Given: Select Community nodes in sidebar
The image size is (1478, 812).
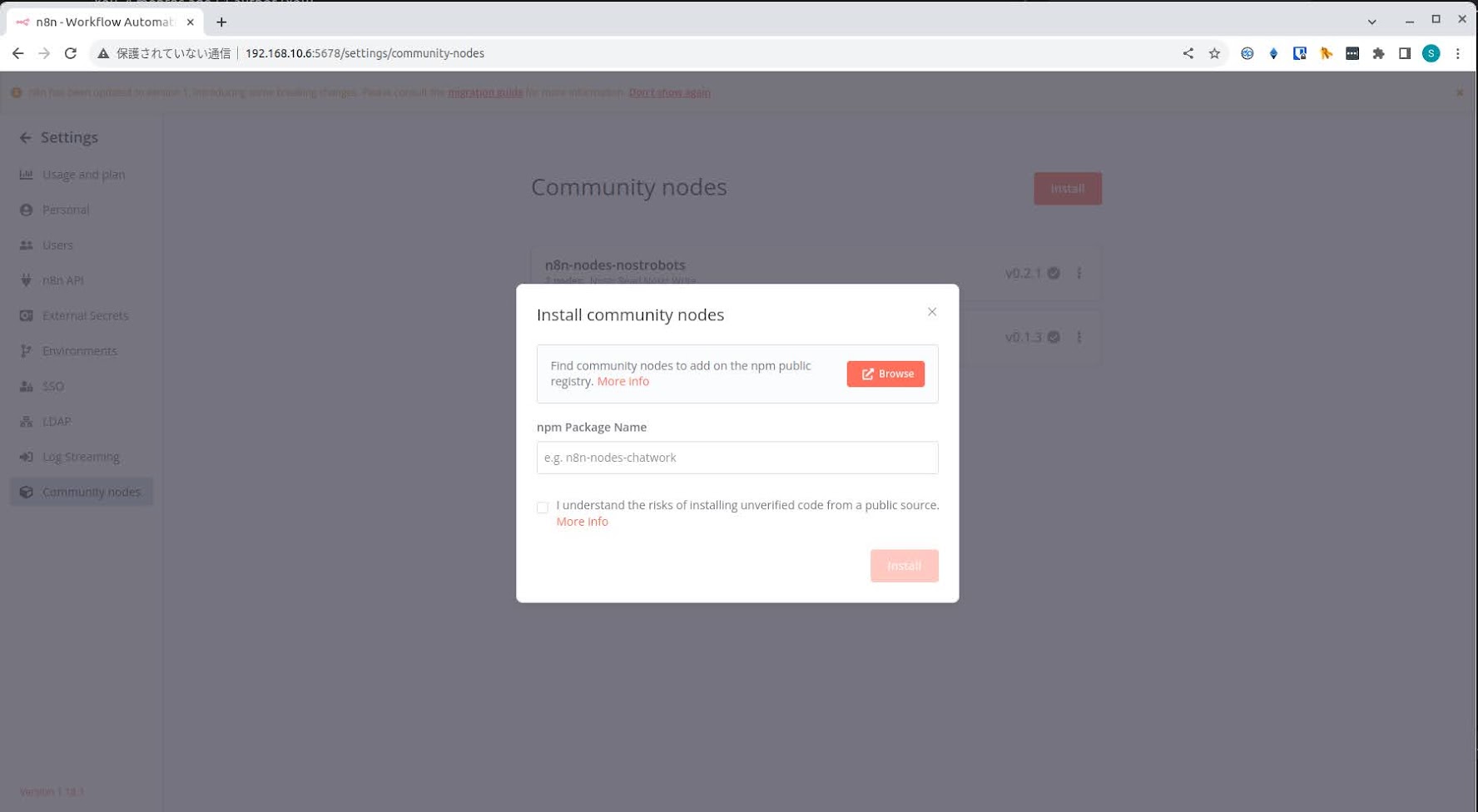Looking at the screenshot, I should [x=82, y=493].
